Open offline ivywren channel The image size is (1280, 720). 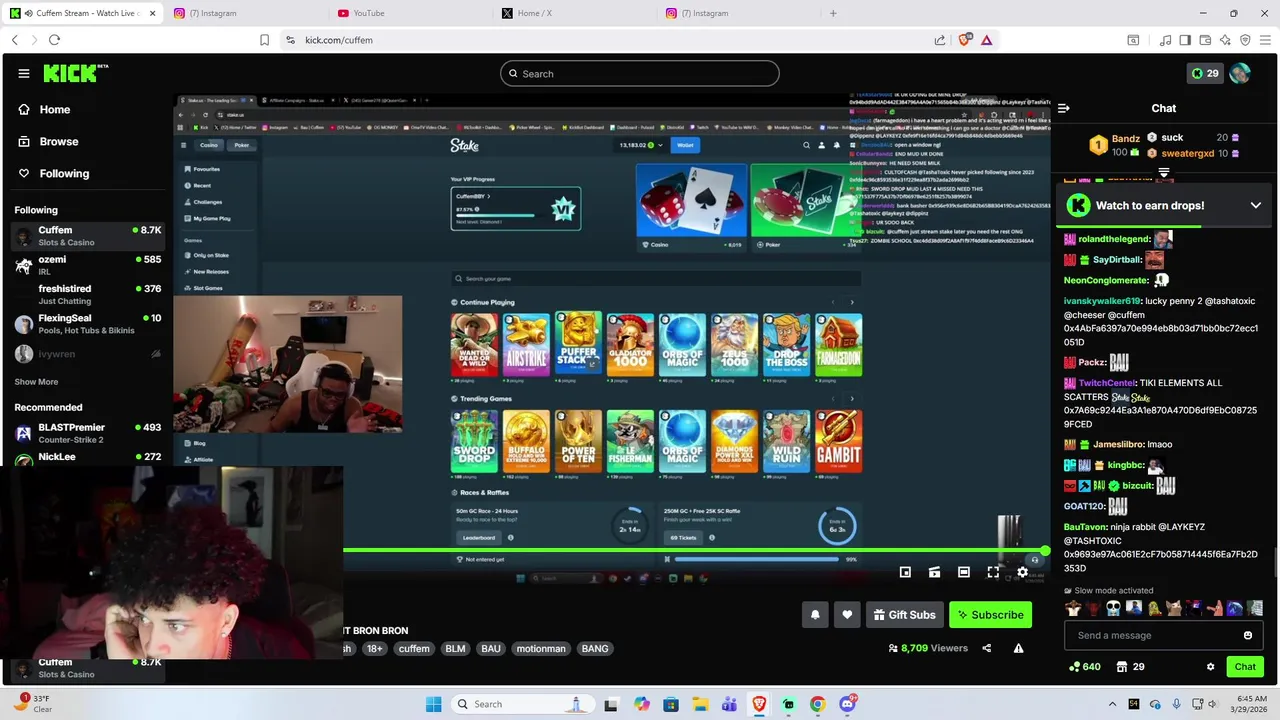87,354
